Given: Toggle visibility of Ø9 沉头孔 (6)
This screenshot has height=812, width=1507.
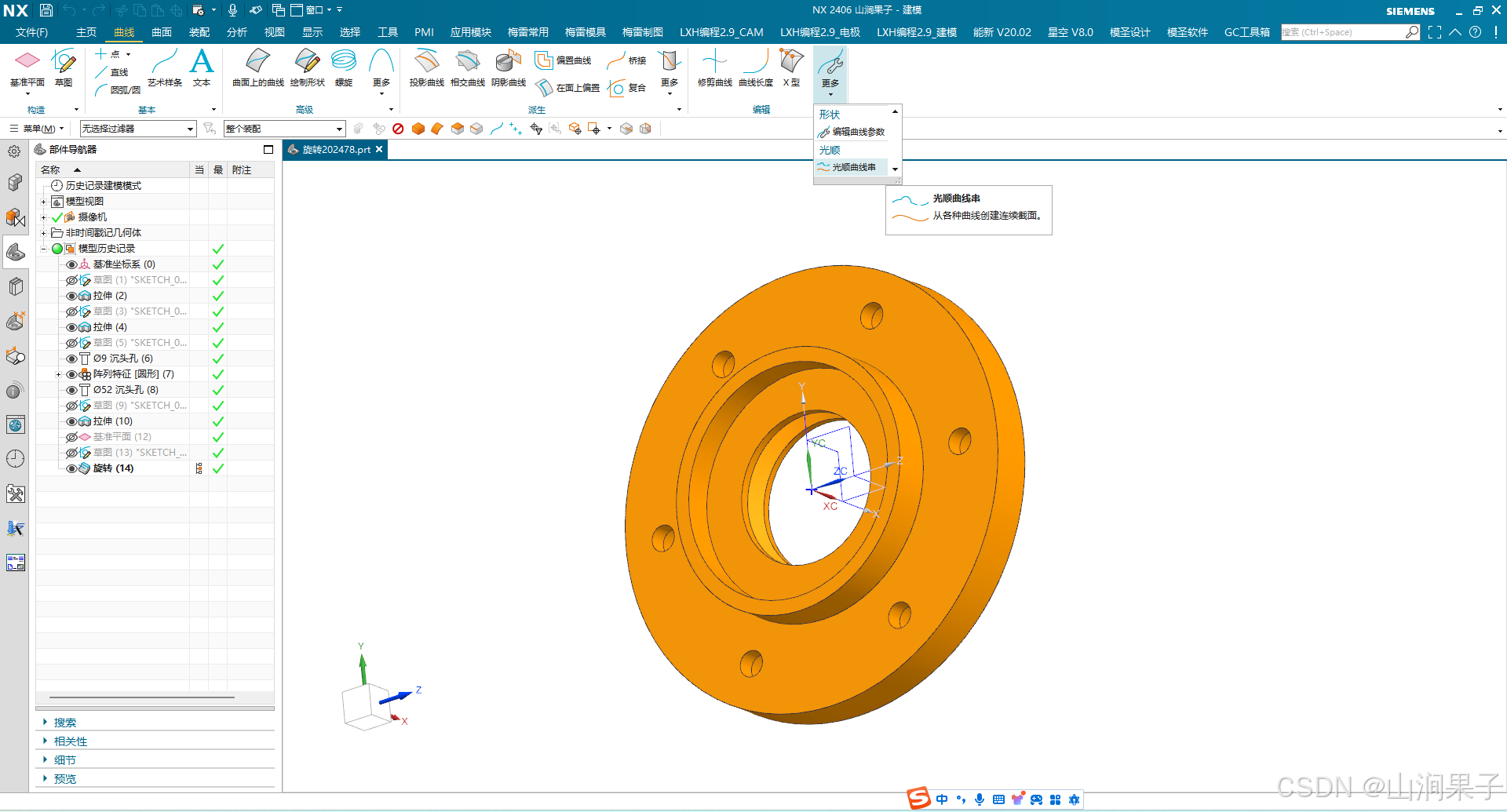Looking at the screenshot, I should tap(71, 359).
